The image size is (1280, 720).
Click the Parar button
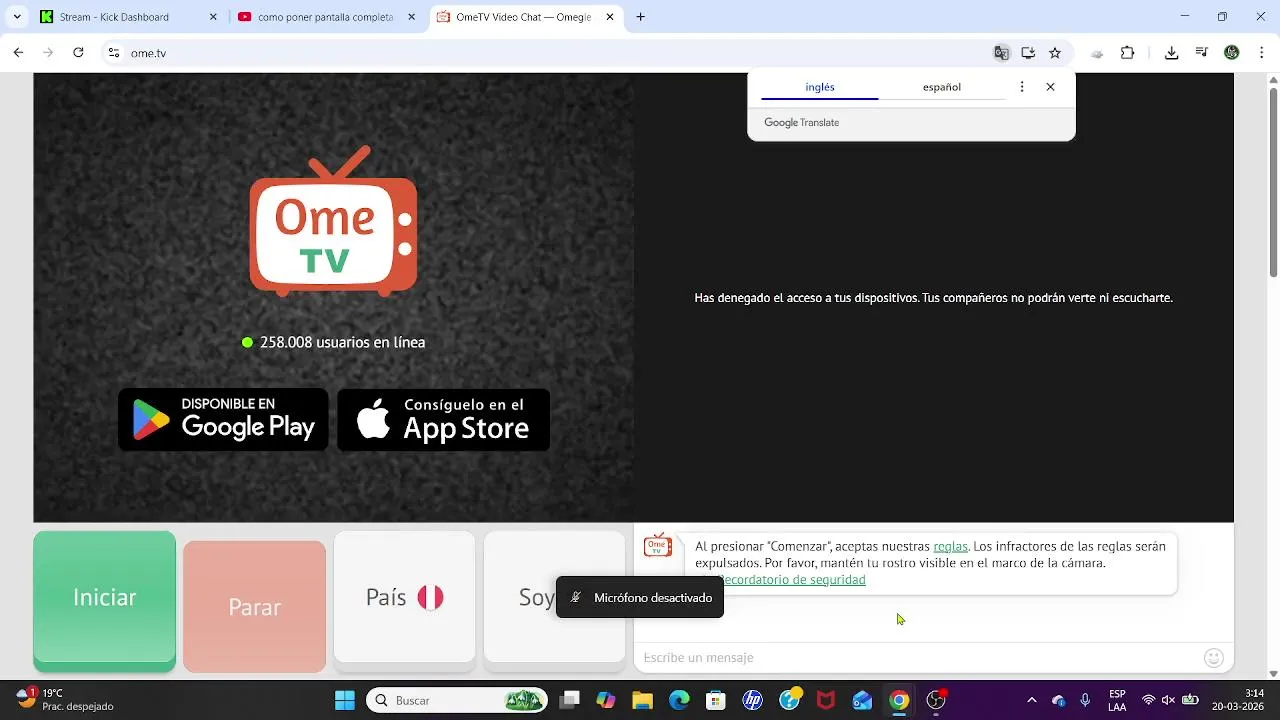coord(254,607)
